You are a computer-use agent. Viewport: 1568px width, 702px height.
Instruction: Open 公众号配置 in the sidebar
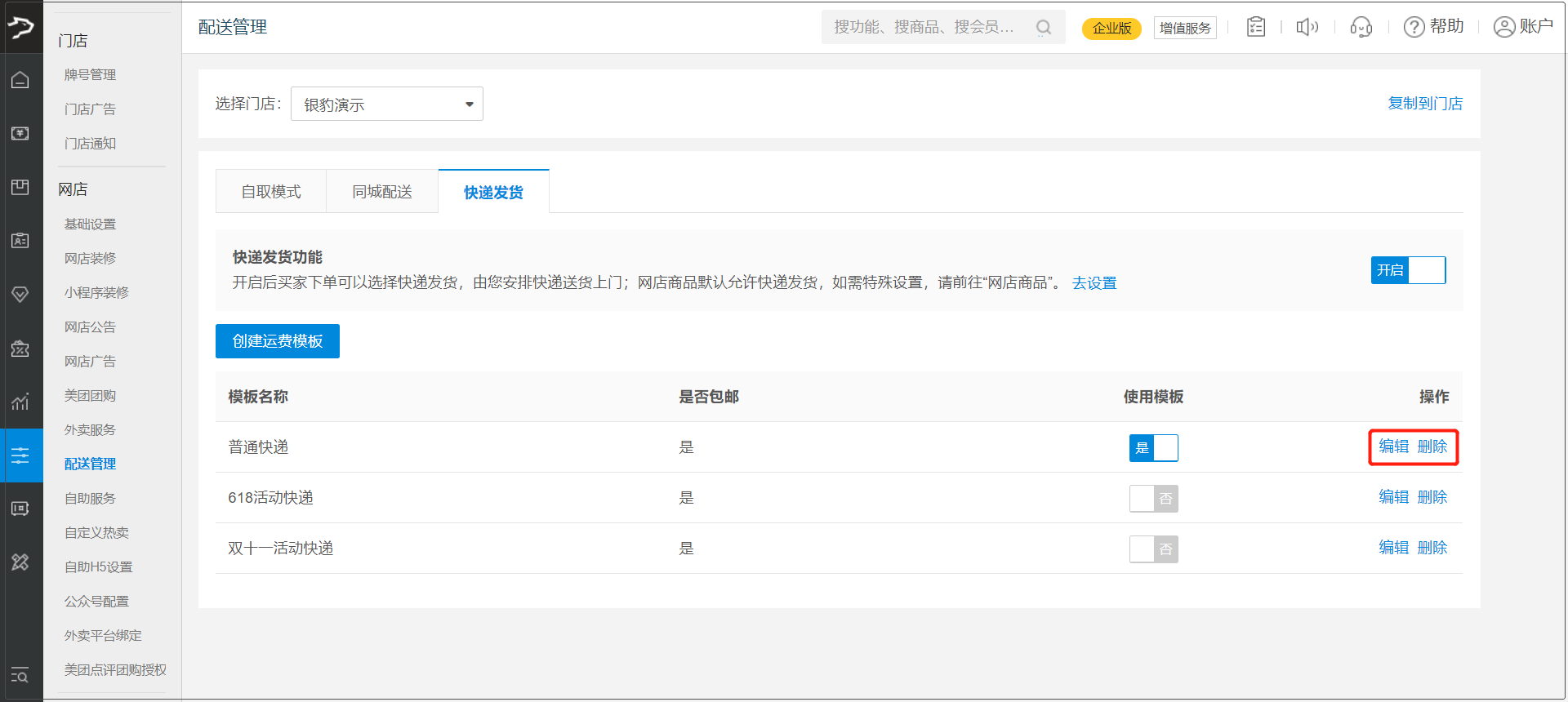click(97, 601)
